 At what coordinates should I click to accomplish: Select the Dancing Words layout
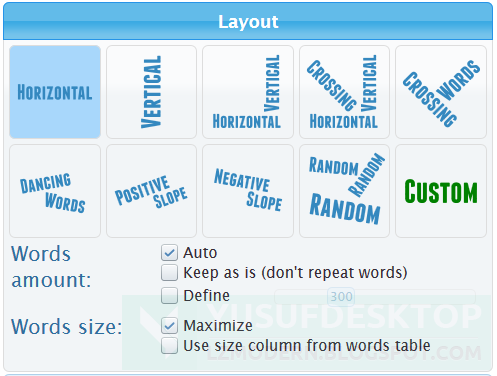click(x=55, y=191)
